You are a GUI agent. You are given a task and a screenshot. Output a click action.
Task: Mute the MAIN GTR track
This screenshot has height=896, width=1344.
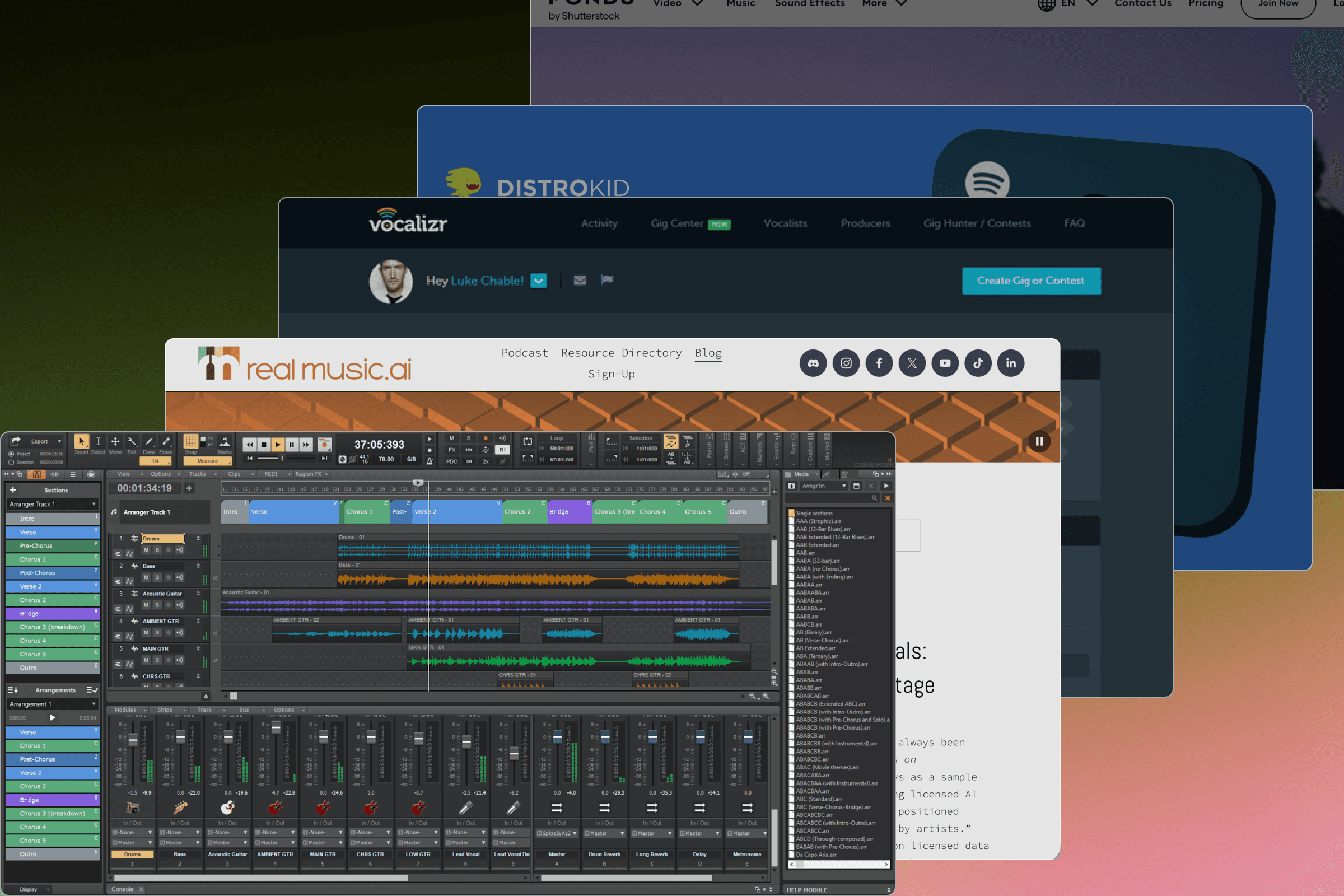[x=146, y=660]
